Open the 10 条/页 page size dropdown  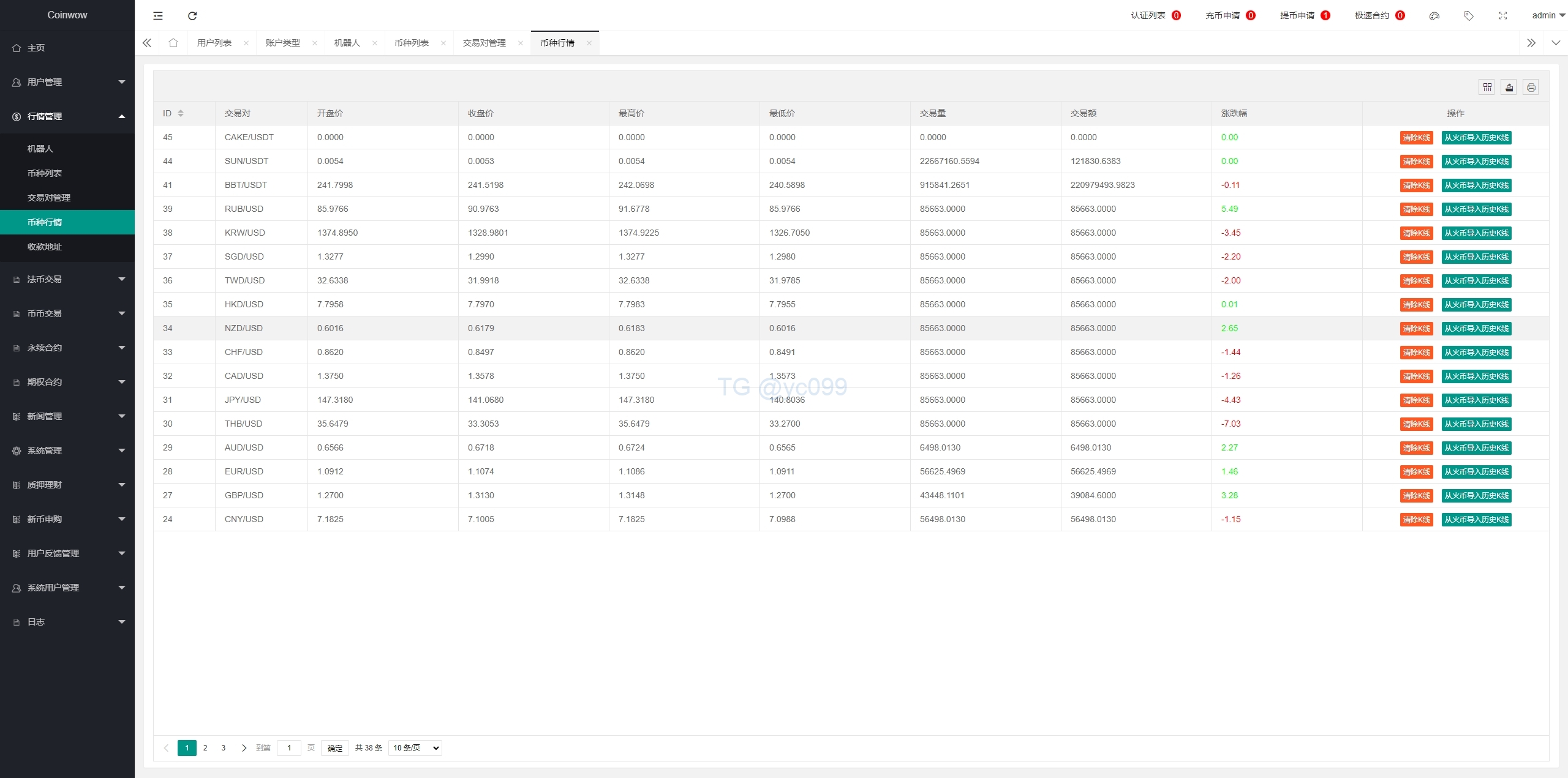click(415, 747)
